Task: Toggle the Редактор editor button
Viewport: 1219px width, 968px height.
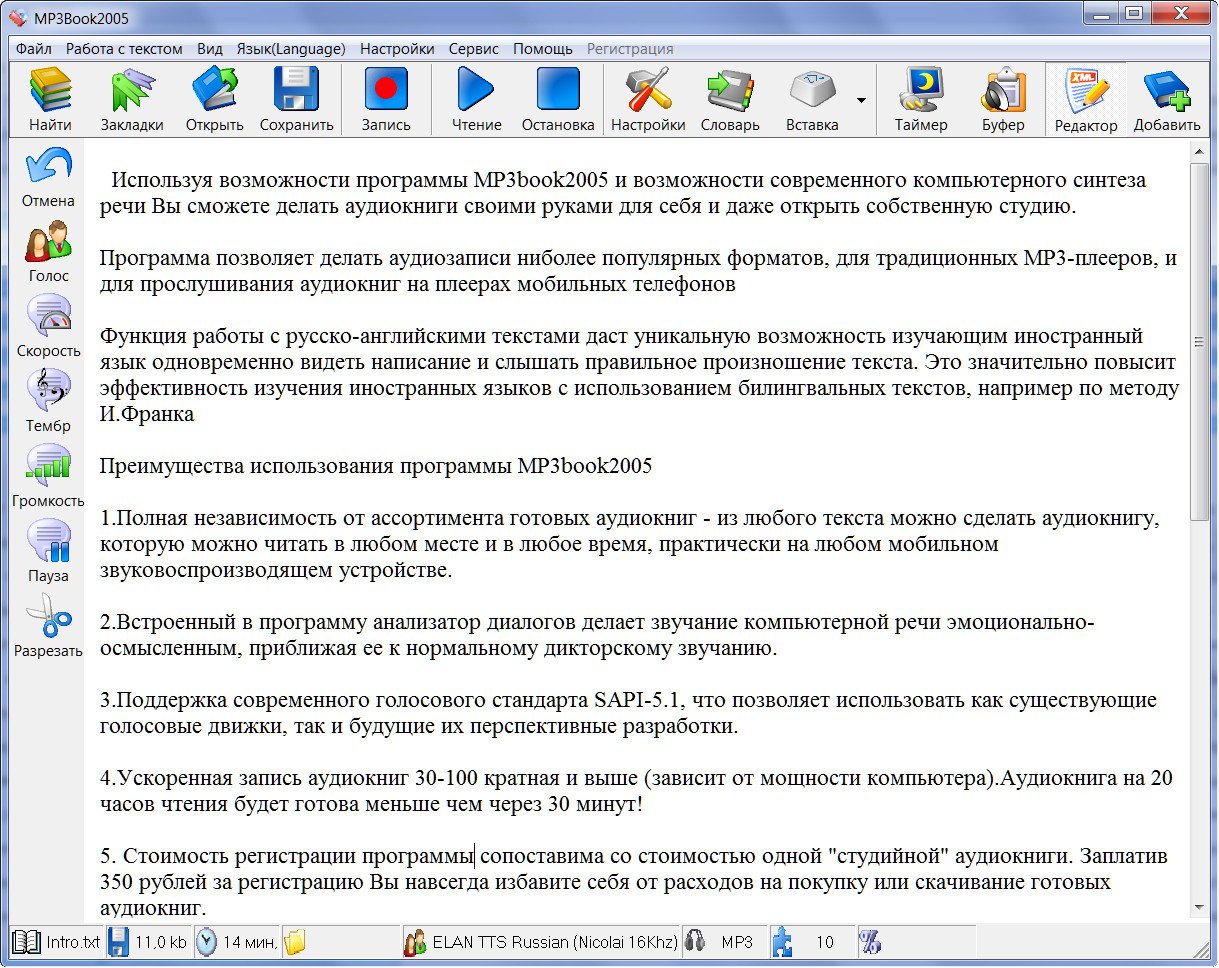Action: point(1086,99)
